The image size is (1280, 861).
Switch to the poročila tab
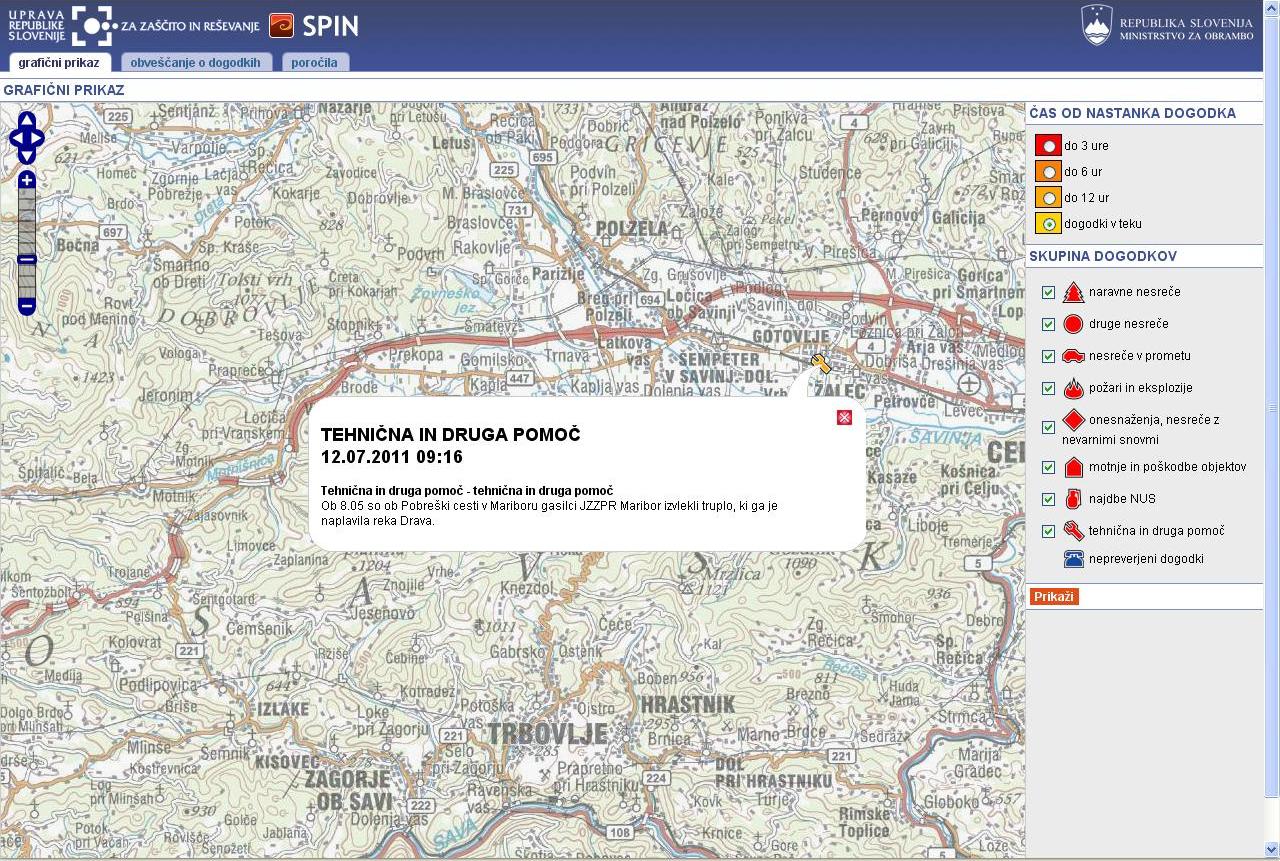pos(315,62)
